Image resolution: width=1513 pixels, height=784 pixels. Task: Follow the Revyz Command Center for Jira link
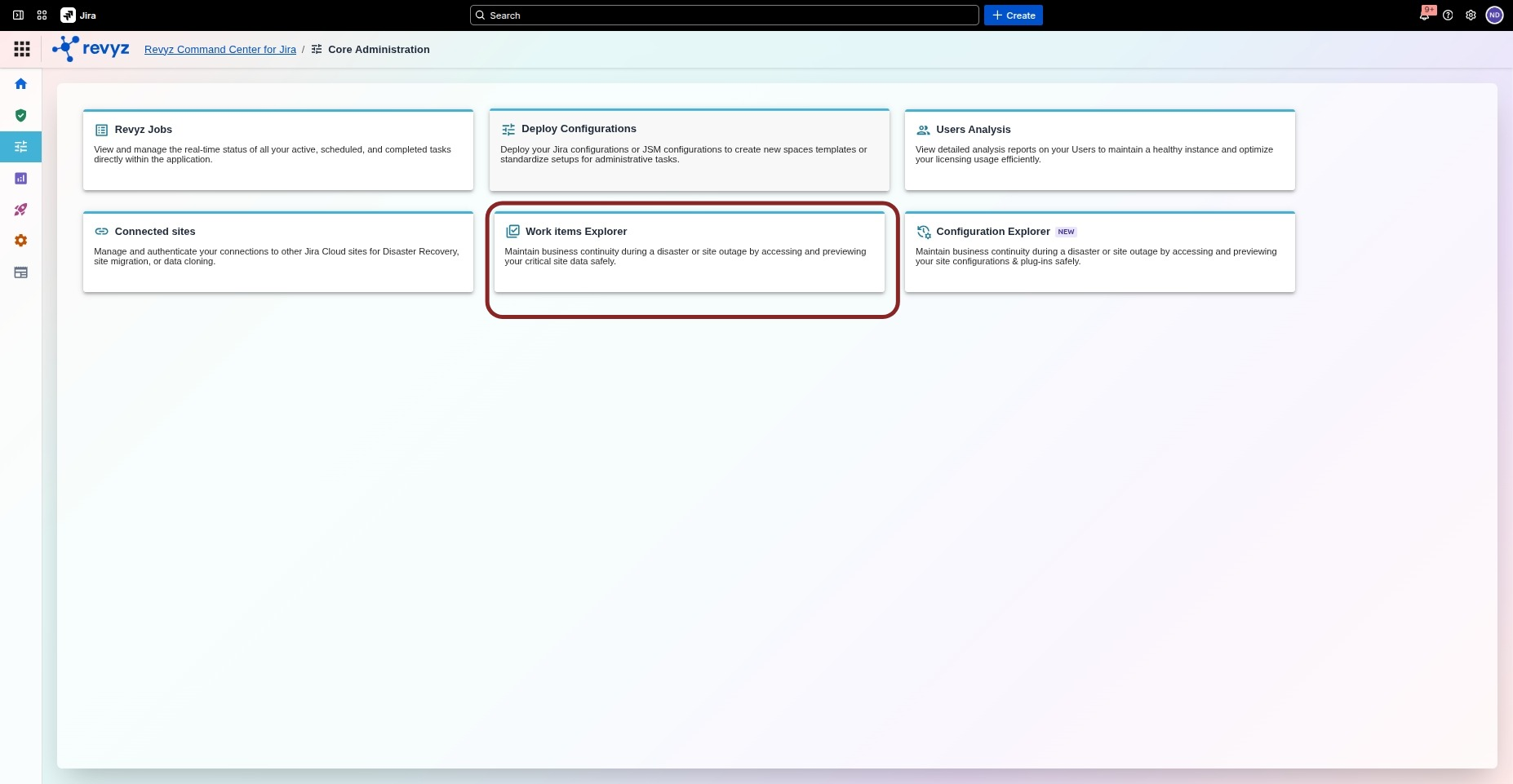pos(220,50)
